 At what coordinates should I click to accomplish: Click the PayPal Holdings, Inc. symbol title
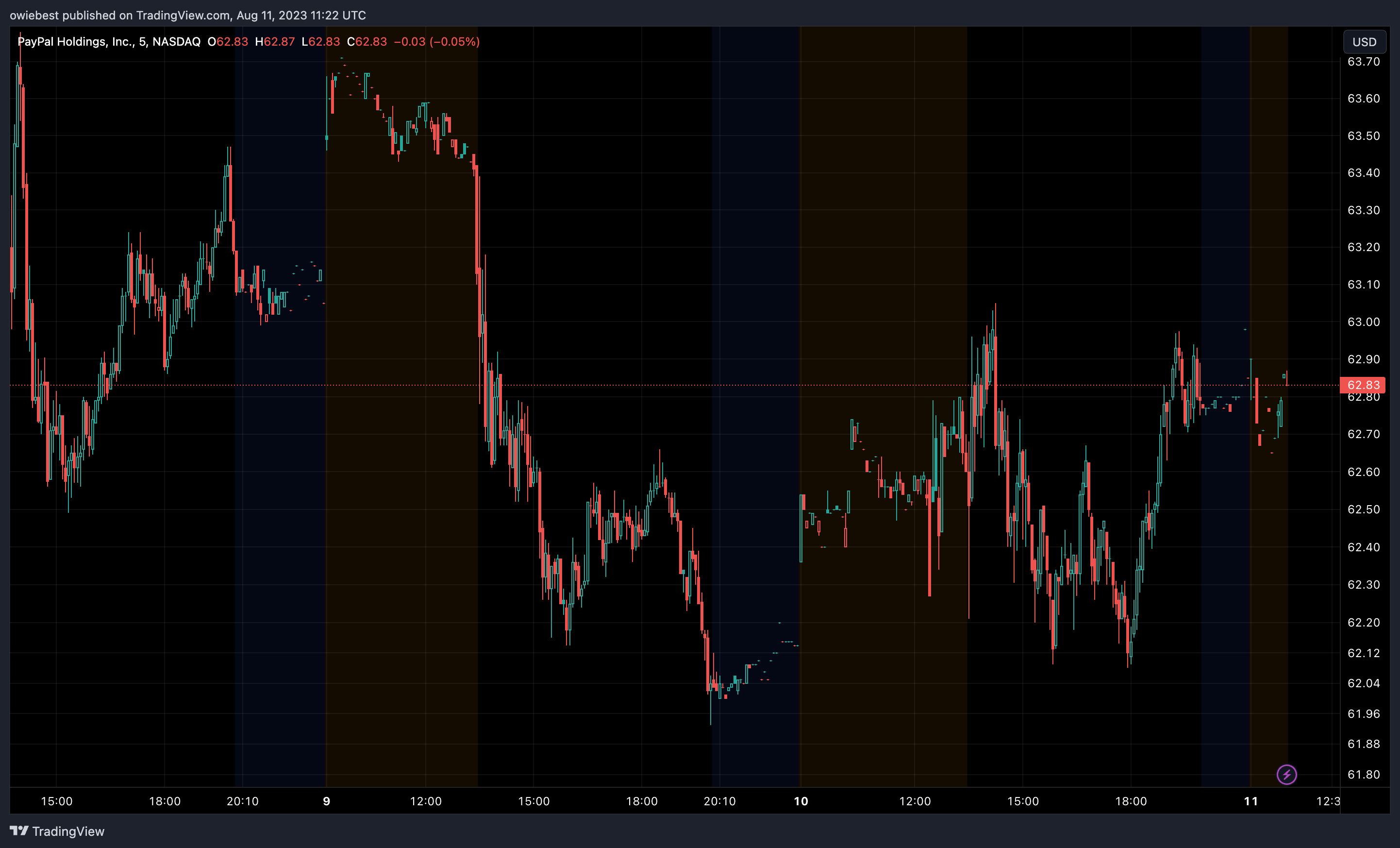click(x=109, y=41)
